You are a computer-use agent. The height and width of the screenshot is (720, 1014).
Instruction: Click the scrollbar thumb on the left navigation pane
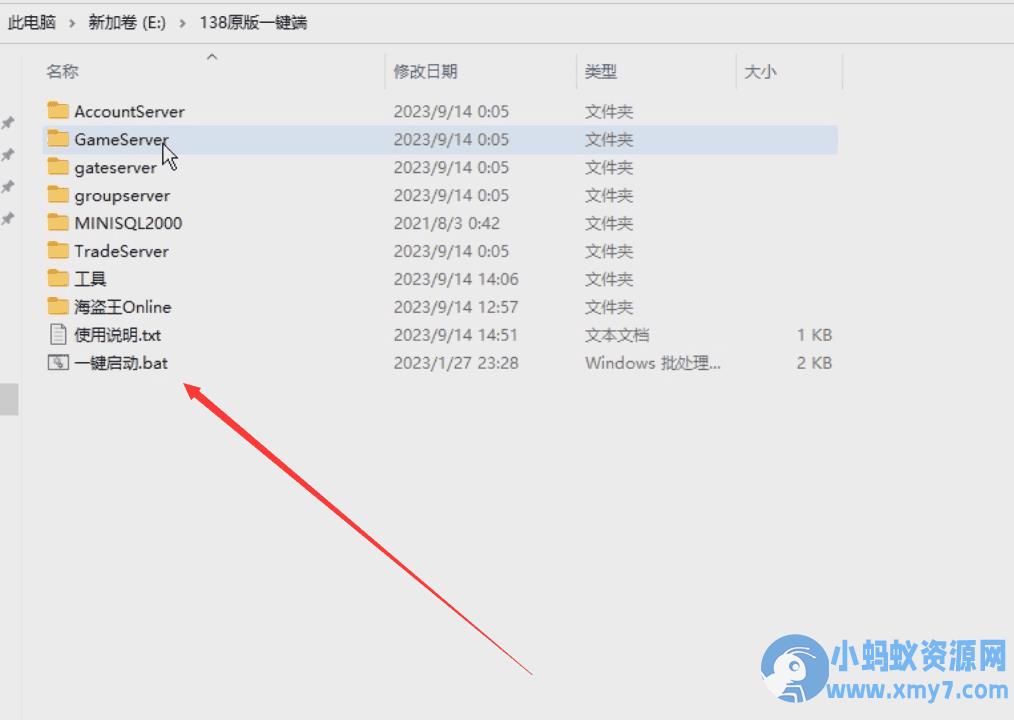pos(9,399)
